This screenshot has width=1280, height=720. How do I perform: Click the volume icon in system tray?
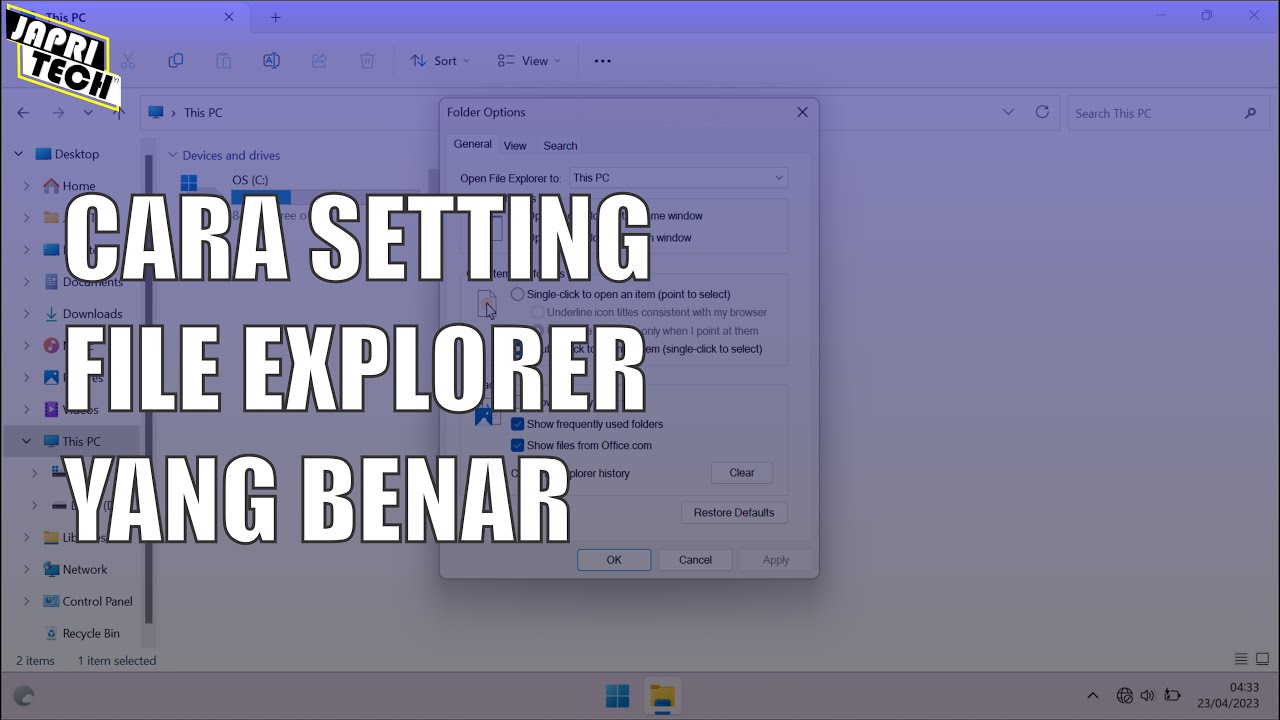[x=1147, y=695]
